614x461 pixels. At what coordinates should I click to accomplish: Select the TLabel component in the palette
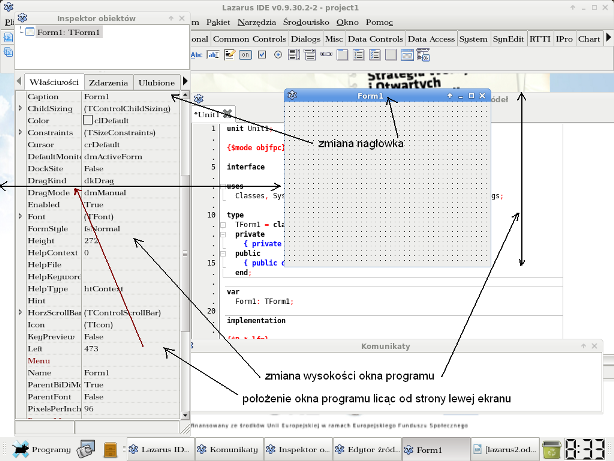tap(196, 55)
